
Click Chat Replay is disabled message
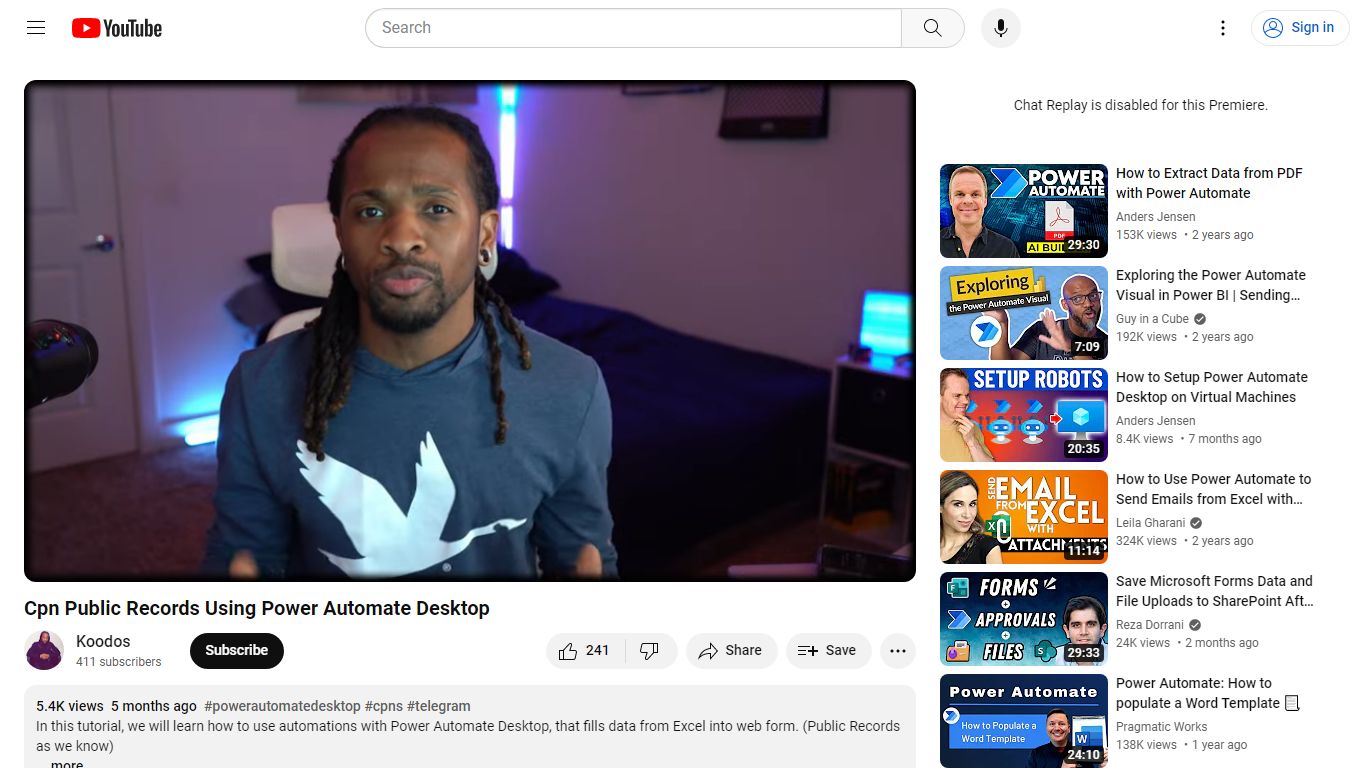tap(1141, 105)
